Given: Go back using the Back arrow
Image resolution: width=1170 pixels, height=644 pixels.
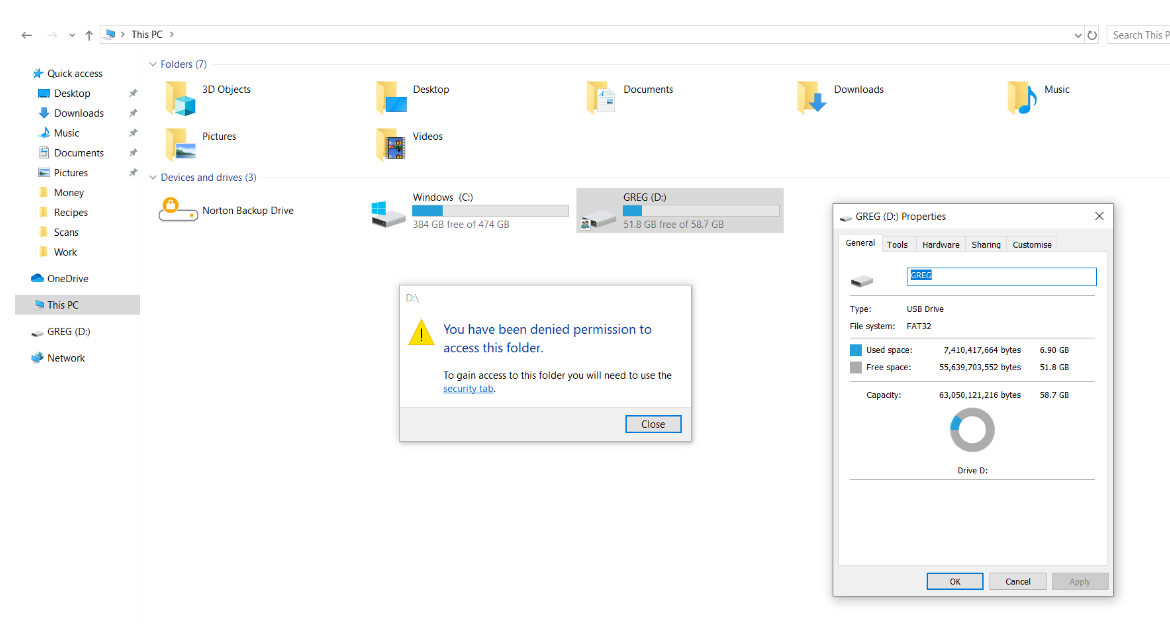Looking at the screenshot, I should click(x=27, y=35).
